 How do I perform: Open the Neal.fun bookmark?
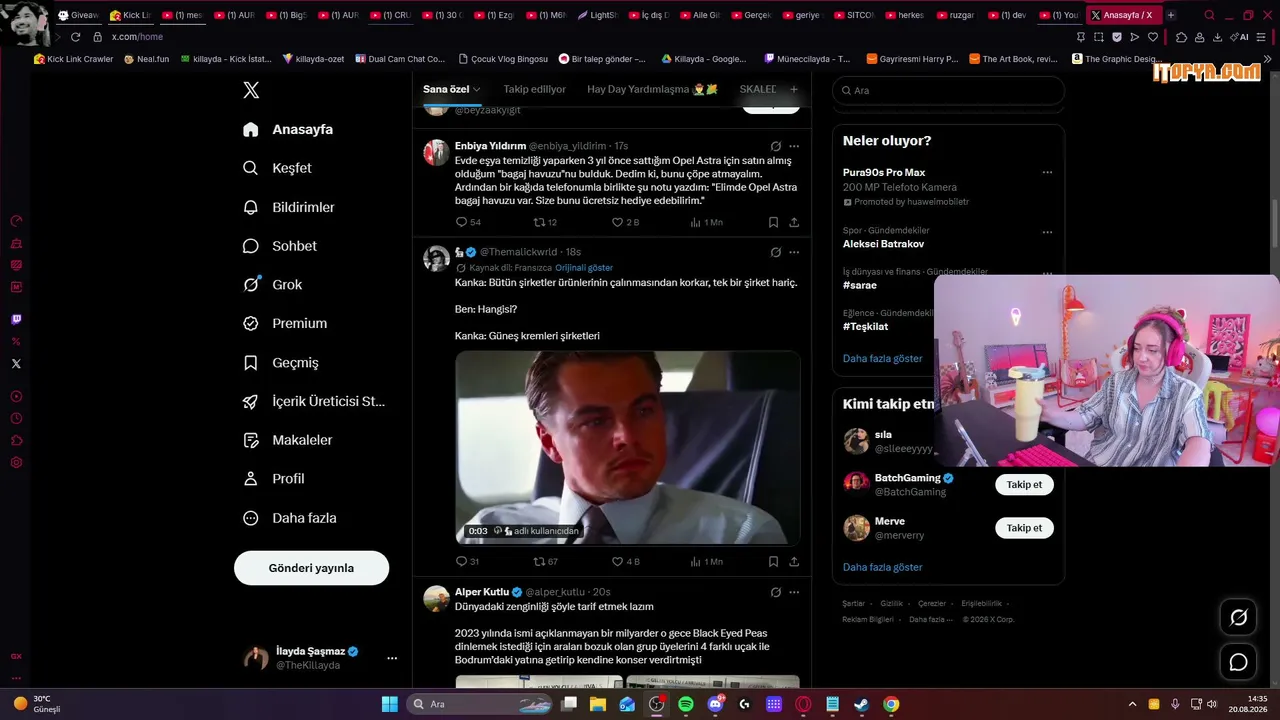pyautogui.click(x=147, y=59)
